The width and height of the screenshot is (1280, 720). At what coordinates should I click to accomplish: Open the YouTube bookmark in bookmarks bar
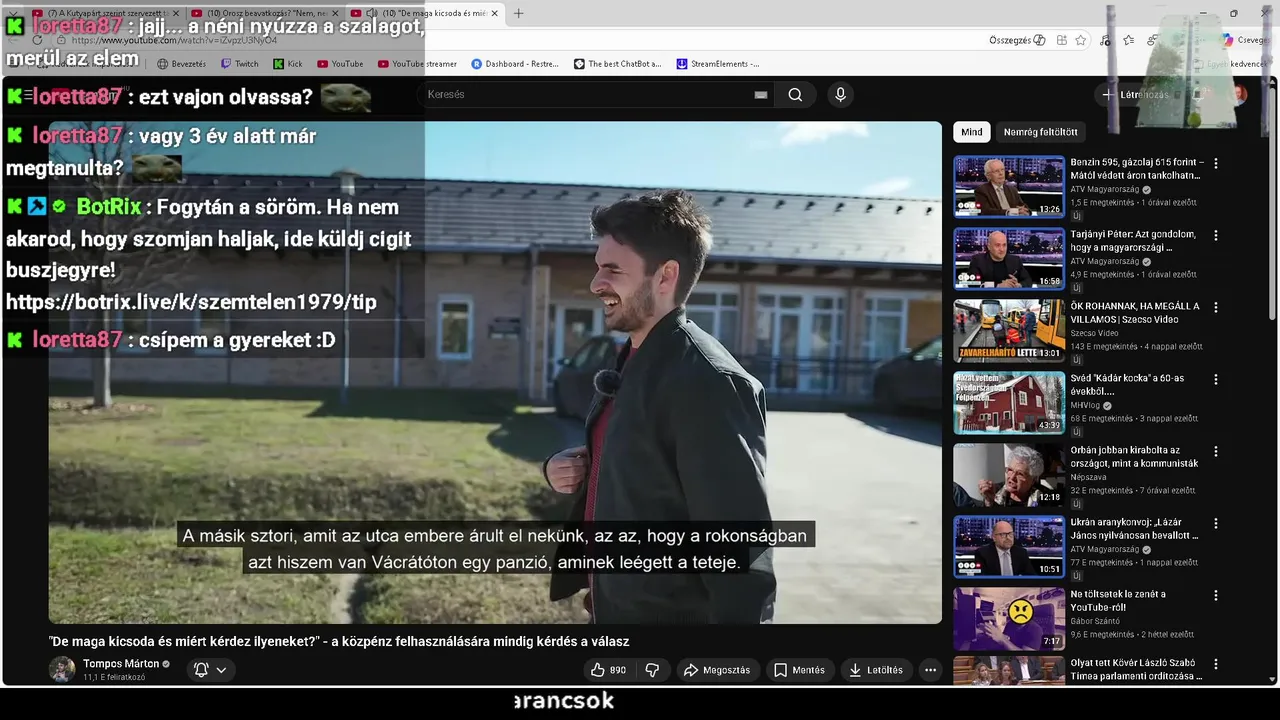click(x=340, y=64)
